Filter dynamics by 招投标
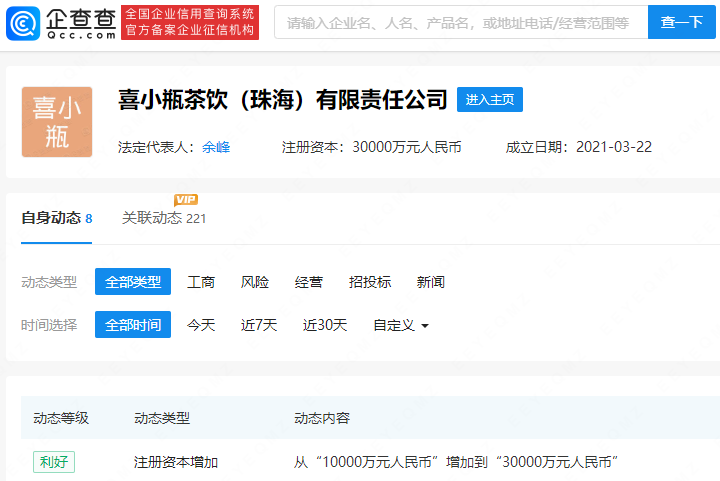This screenshot has height=481, width=720. [x=370, y=282]
